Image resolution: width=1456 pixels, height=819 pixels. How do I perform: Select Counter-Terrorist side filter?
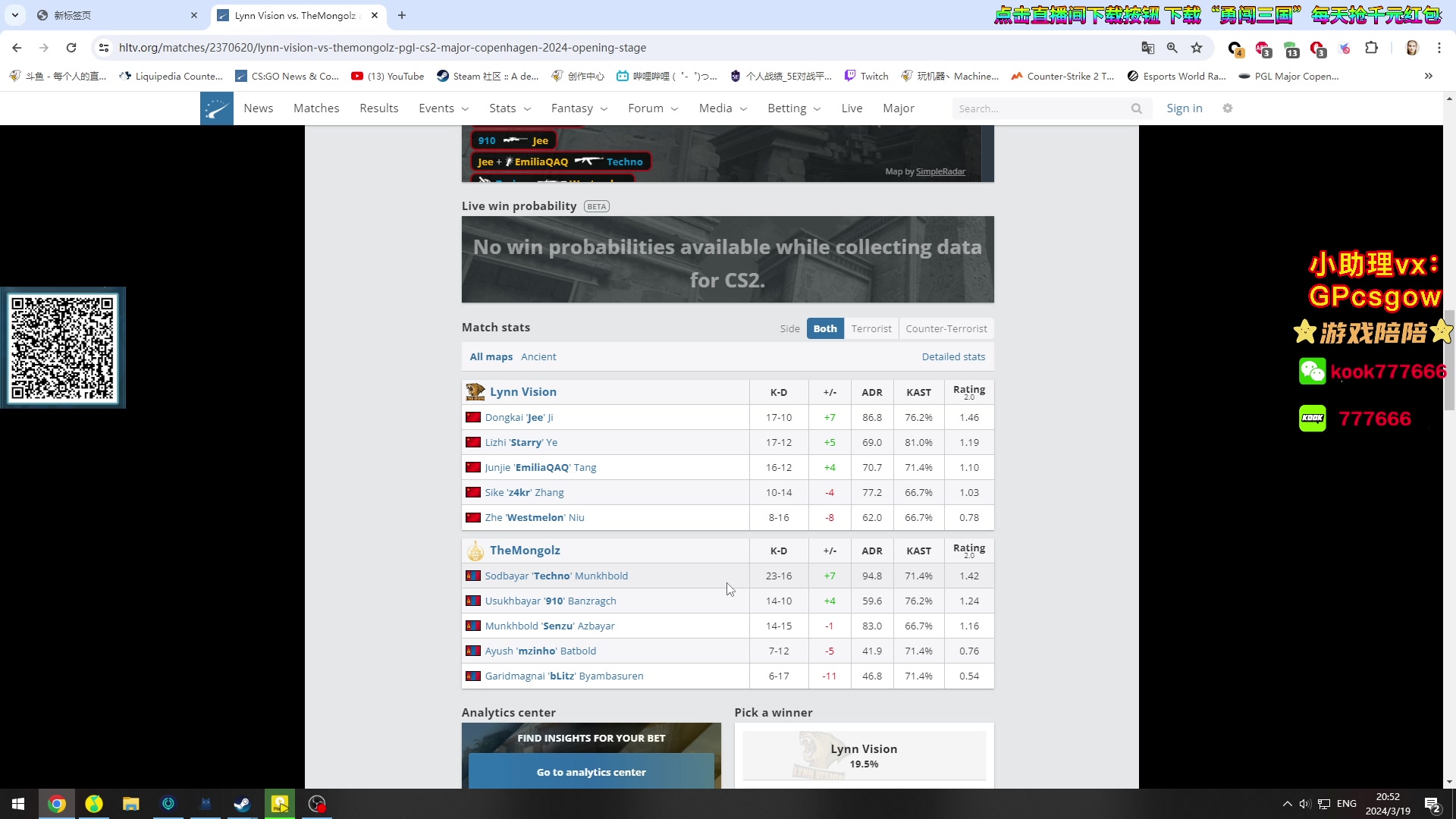pos(946,329)
